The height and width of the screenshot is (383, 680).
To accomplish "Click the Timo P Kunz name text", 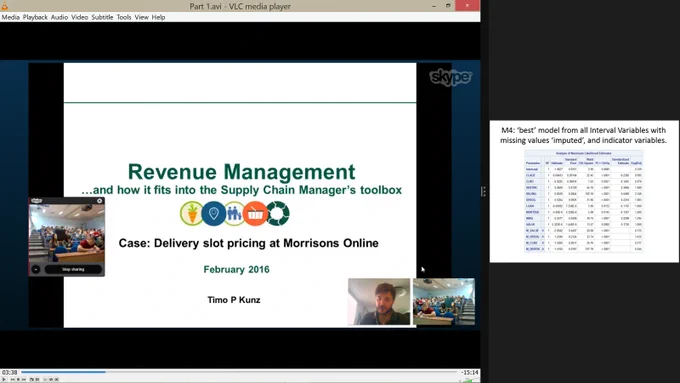I will point(234,300).
